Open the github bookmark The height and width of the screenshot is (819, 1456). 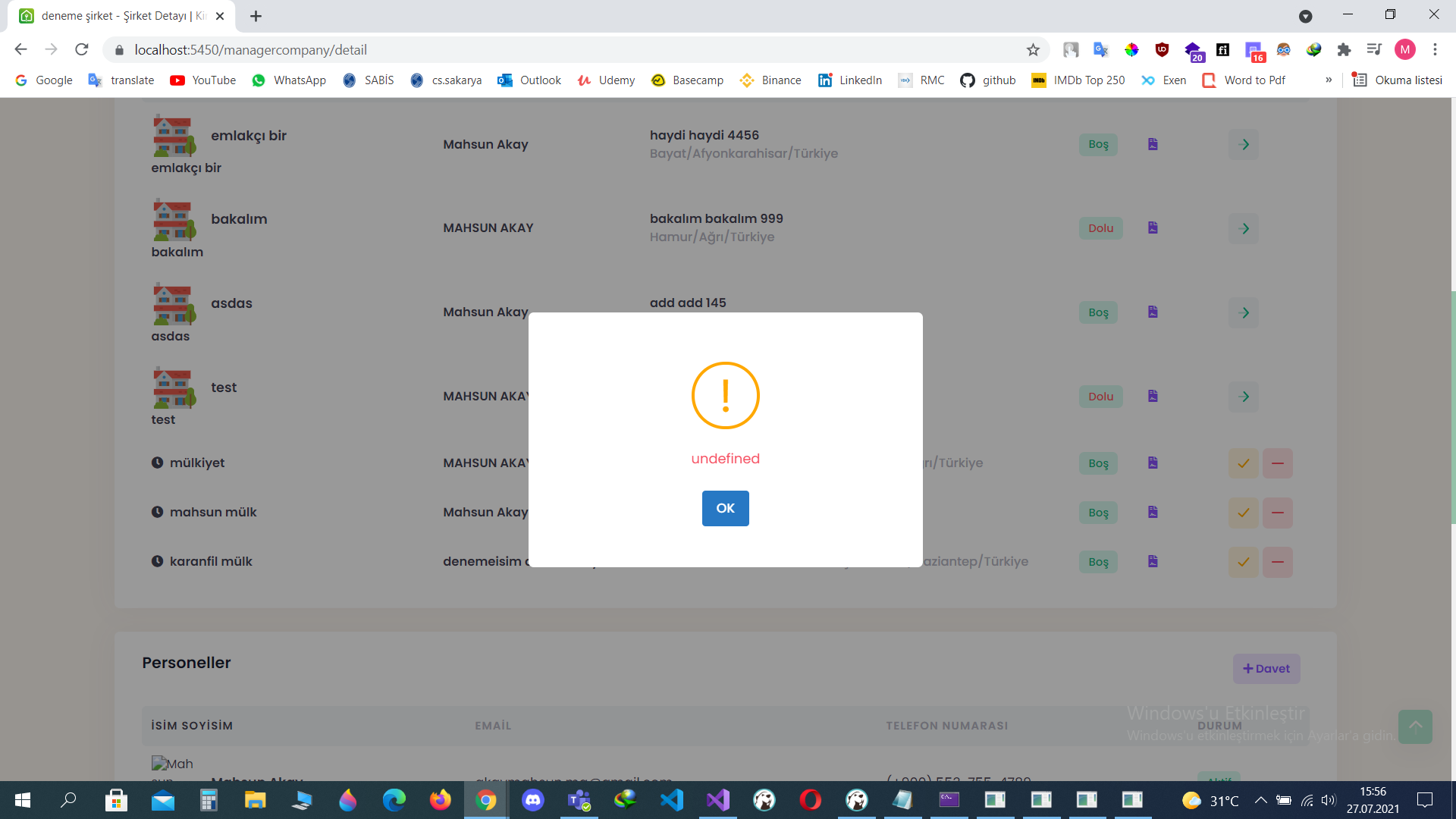click(x=988, y=80)
